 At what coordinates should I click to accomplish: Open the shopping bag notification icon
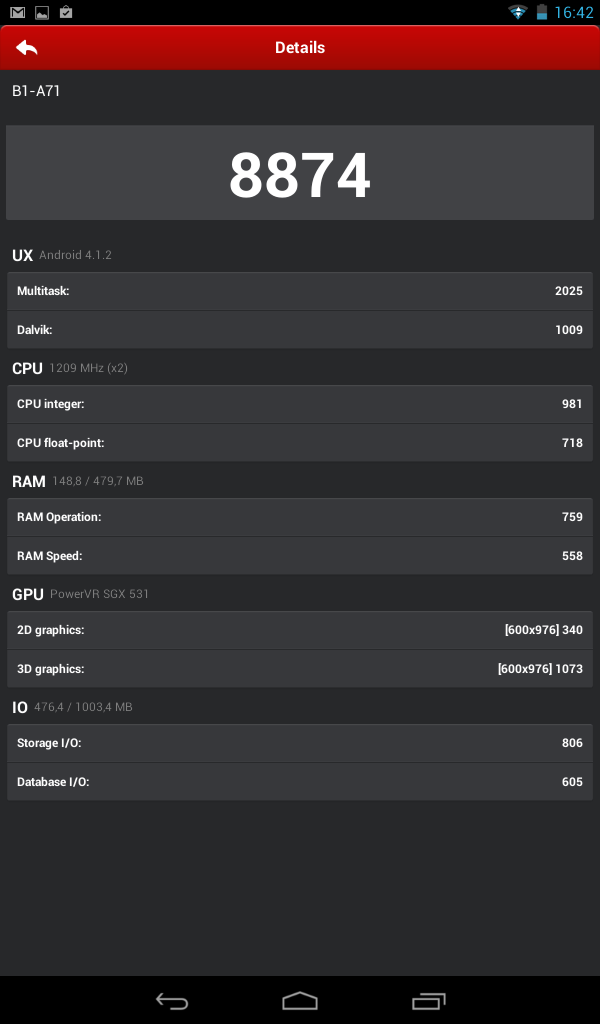[65, 12]
